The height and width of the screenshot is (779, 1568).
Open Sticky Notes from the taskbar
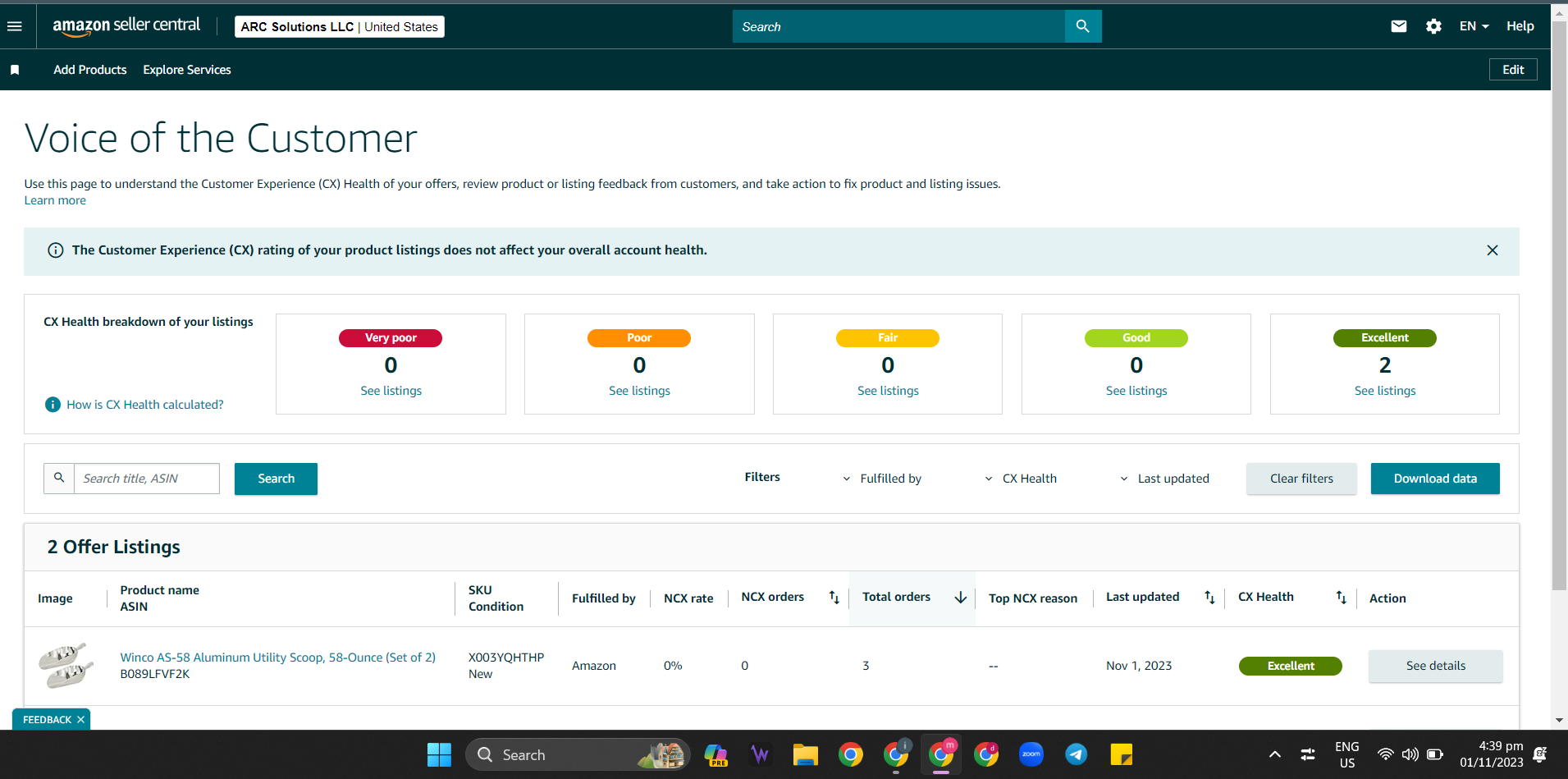click(x=1122, y=754)
